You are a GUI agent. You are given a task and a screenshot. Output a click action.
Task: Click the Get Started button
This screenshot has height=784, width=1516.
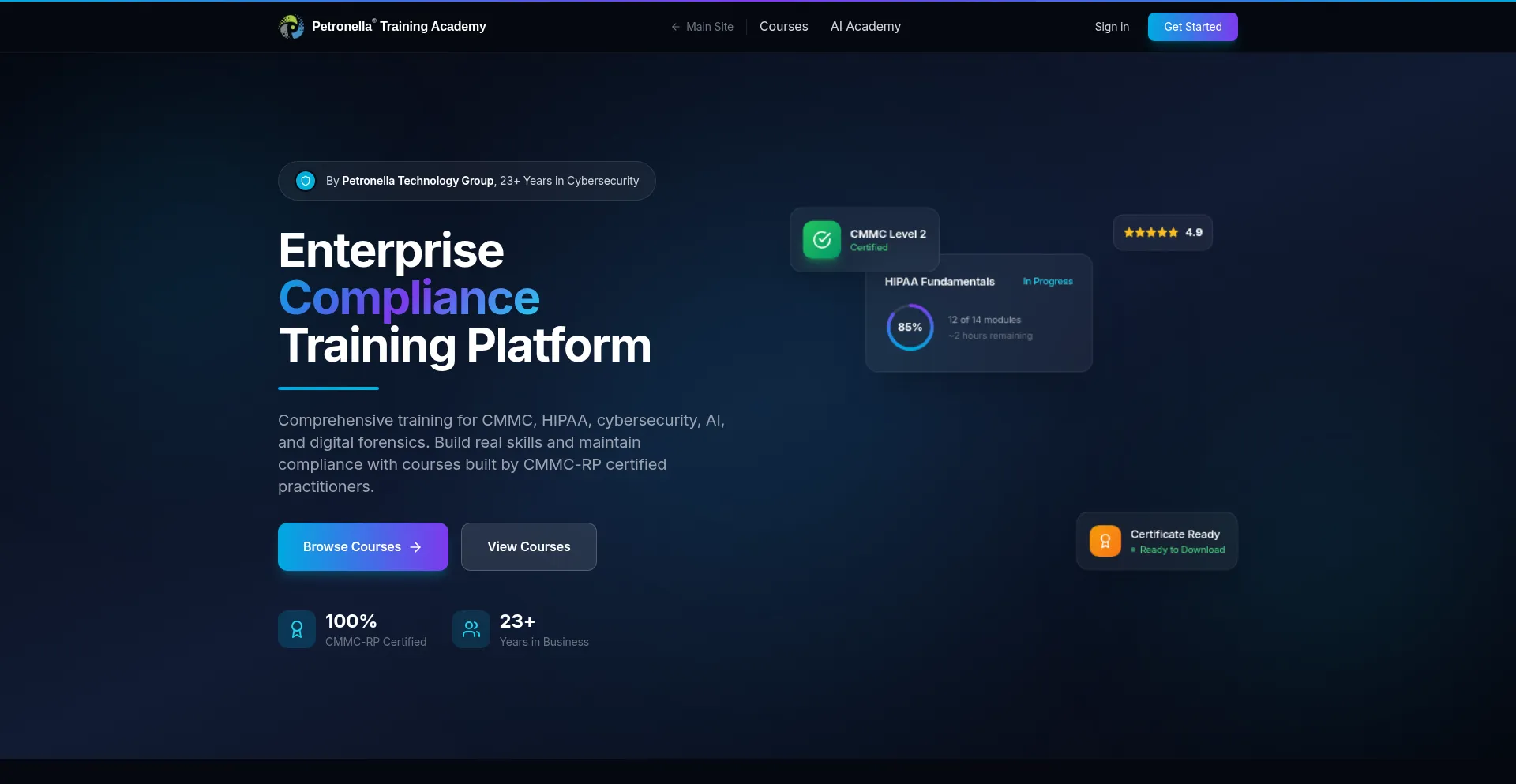point(1193,27)
